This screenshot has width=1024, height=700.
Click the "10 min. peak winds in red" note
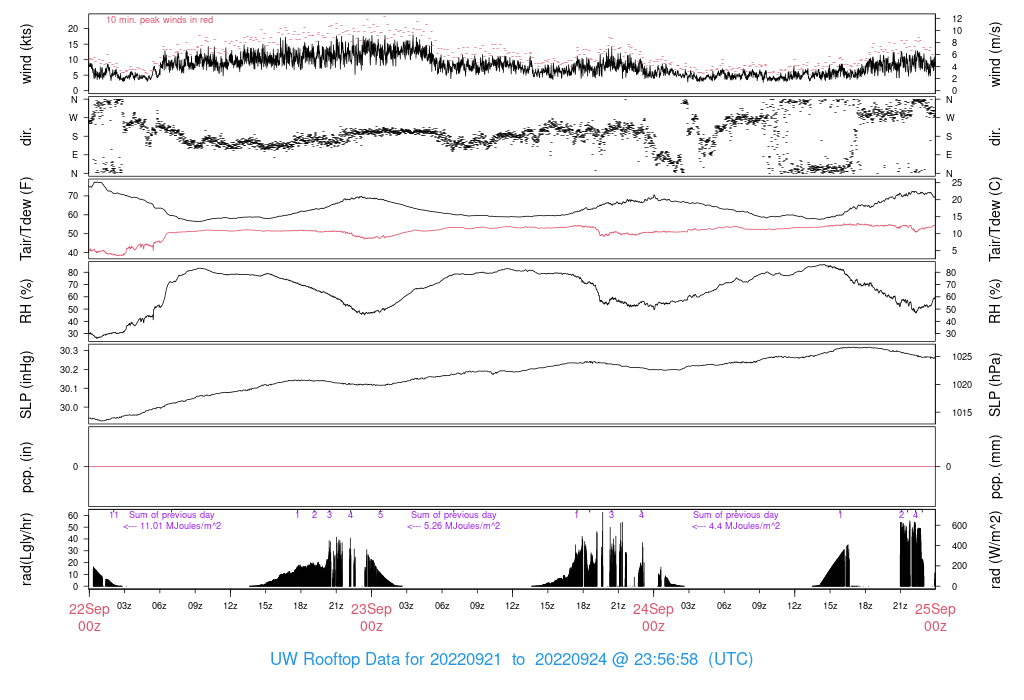click(159, 20)
